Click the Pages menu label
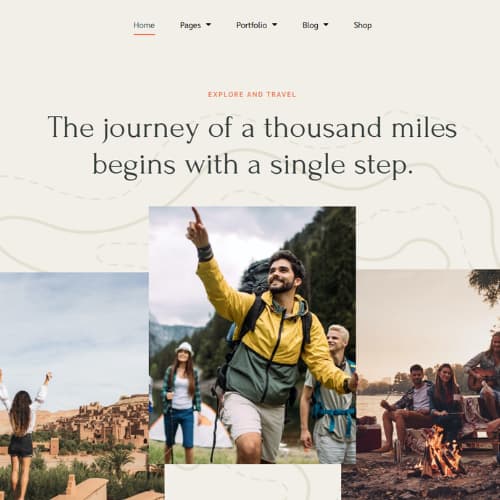Image resolution: width=500 pixels, height=500 pixels. pyautogui.click(x=190, y=25)
